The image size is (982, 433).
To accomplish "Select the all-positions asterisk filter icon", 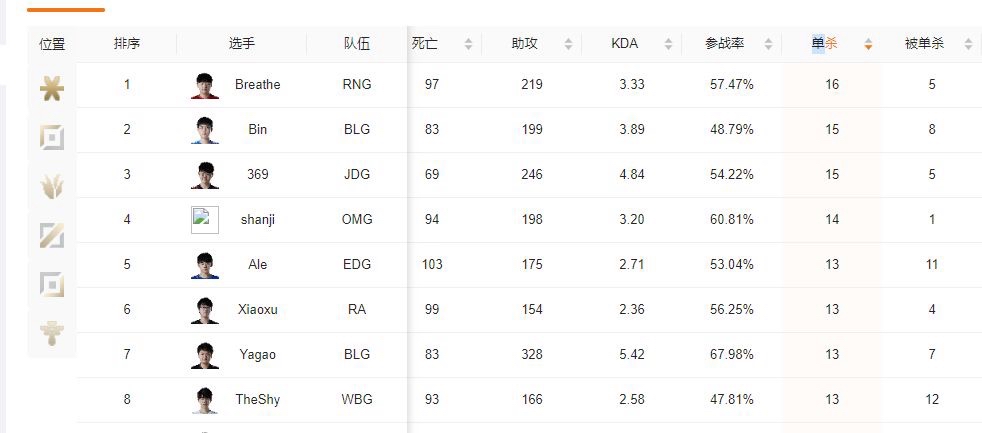I will tap(52, 91).
